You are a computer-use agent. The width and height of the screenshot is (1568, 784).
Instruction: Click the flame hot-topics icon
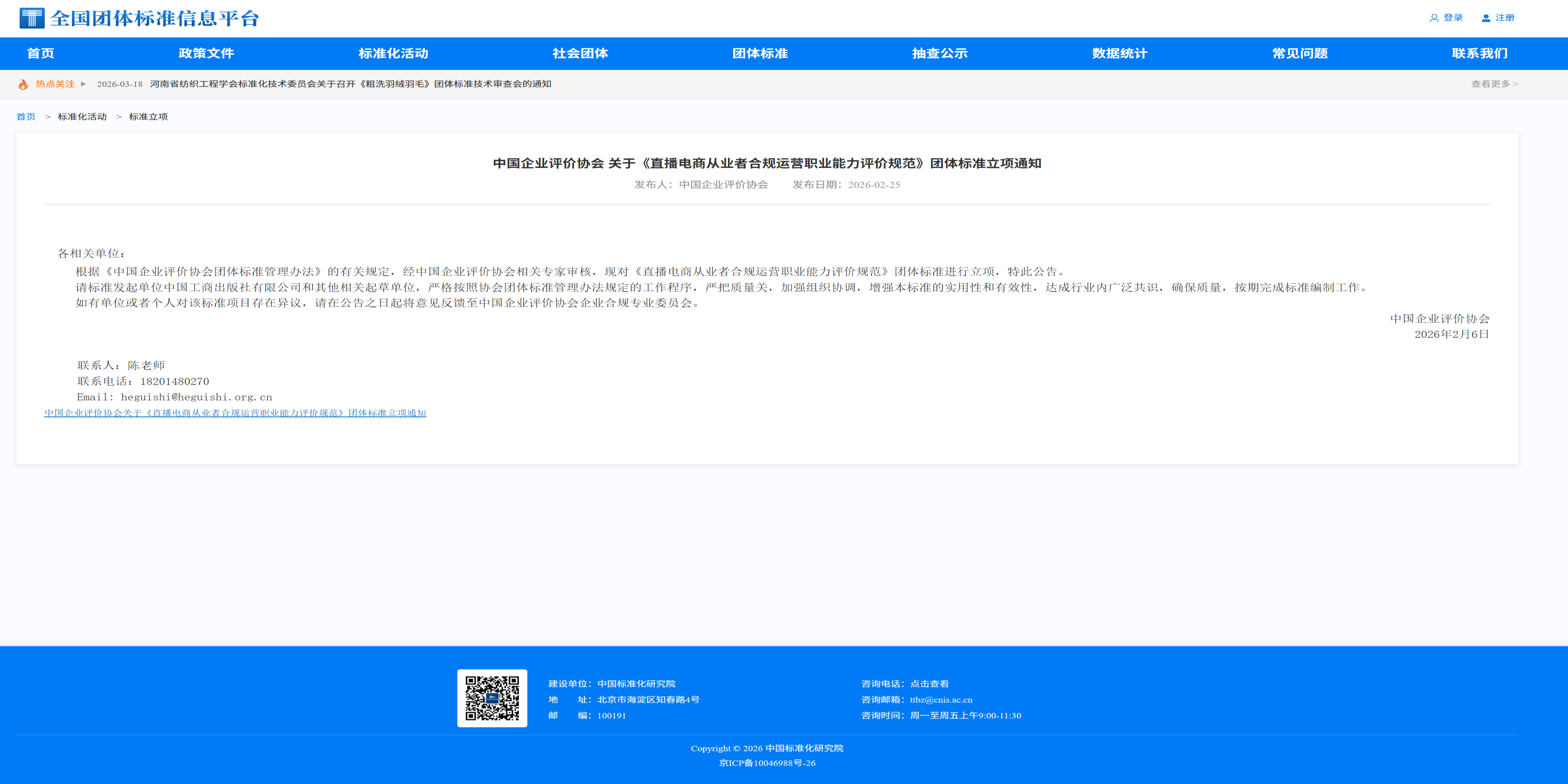coord(23,84)
